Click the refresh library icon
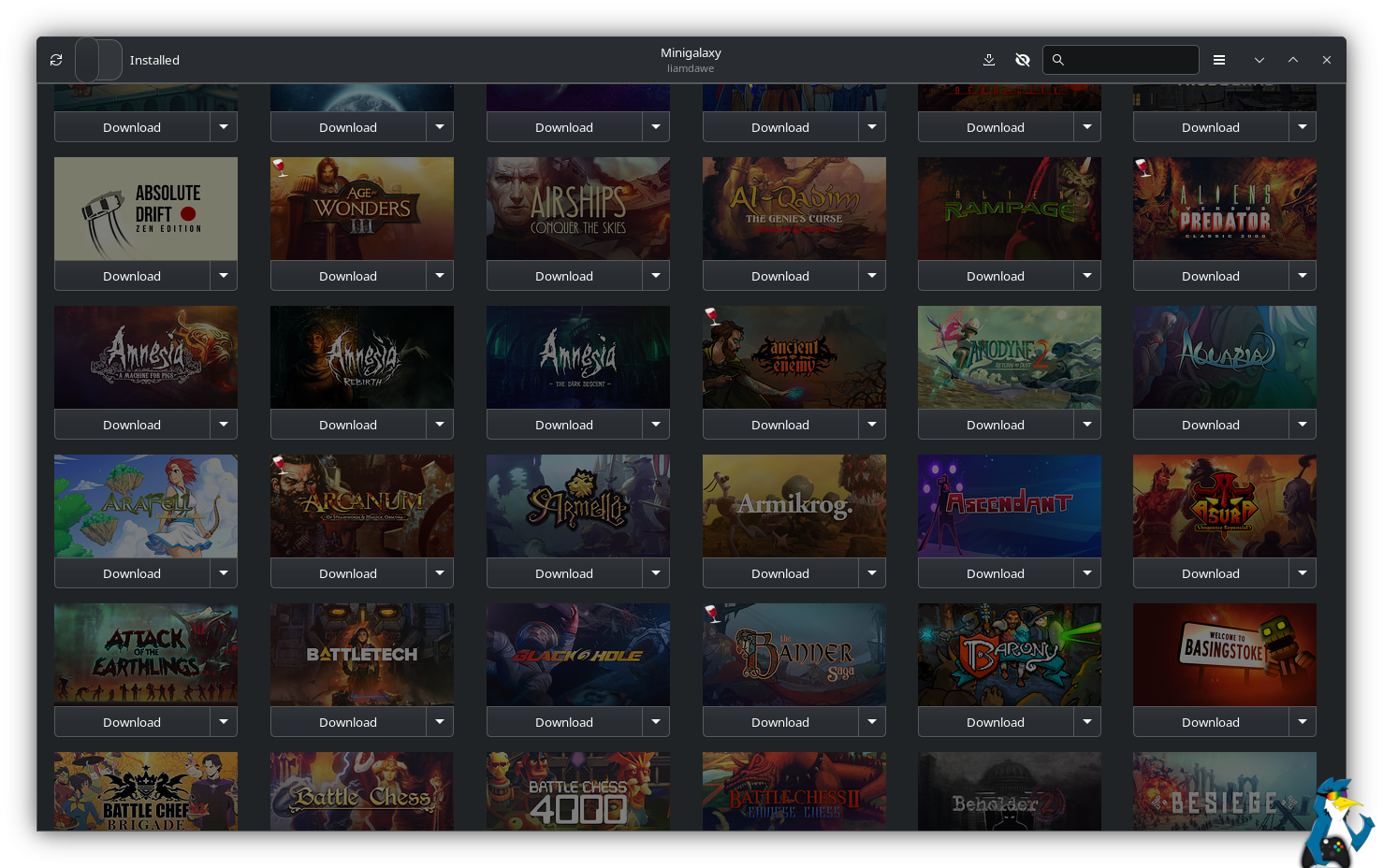The height and width of the screenshot is (868, 1383). click(56, 60)
